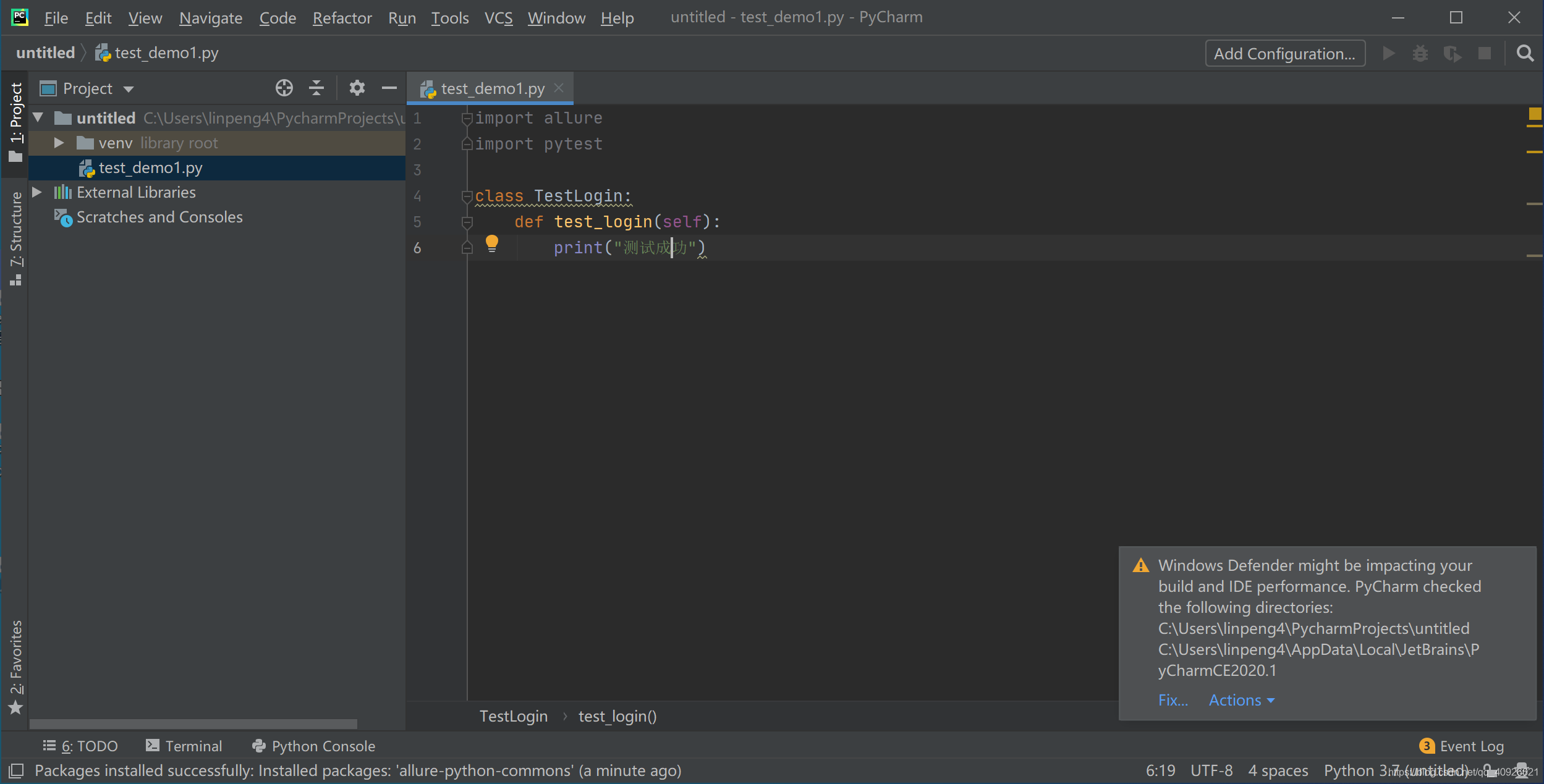Click the Collapse All icon in Project panel

click(317, 89)
